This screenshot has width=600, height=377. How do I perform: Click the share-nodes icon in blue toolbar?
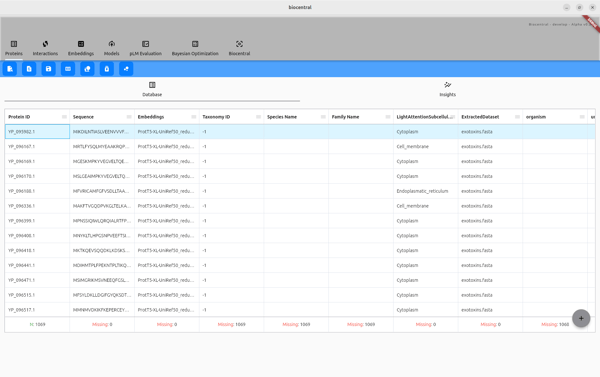(x=126, y=69)
